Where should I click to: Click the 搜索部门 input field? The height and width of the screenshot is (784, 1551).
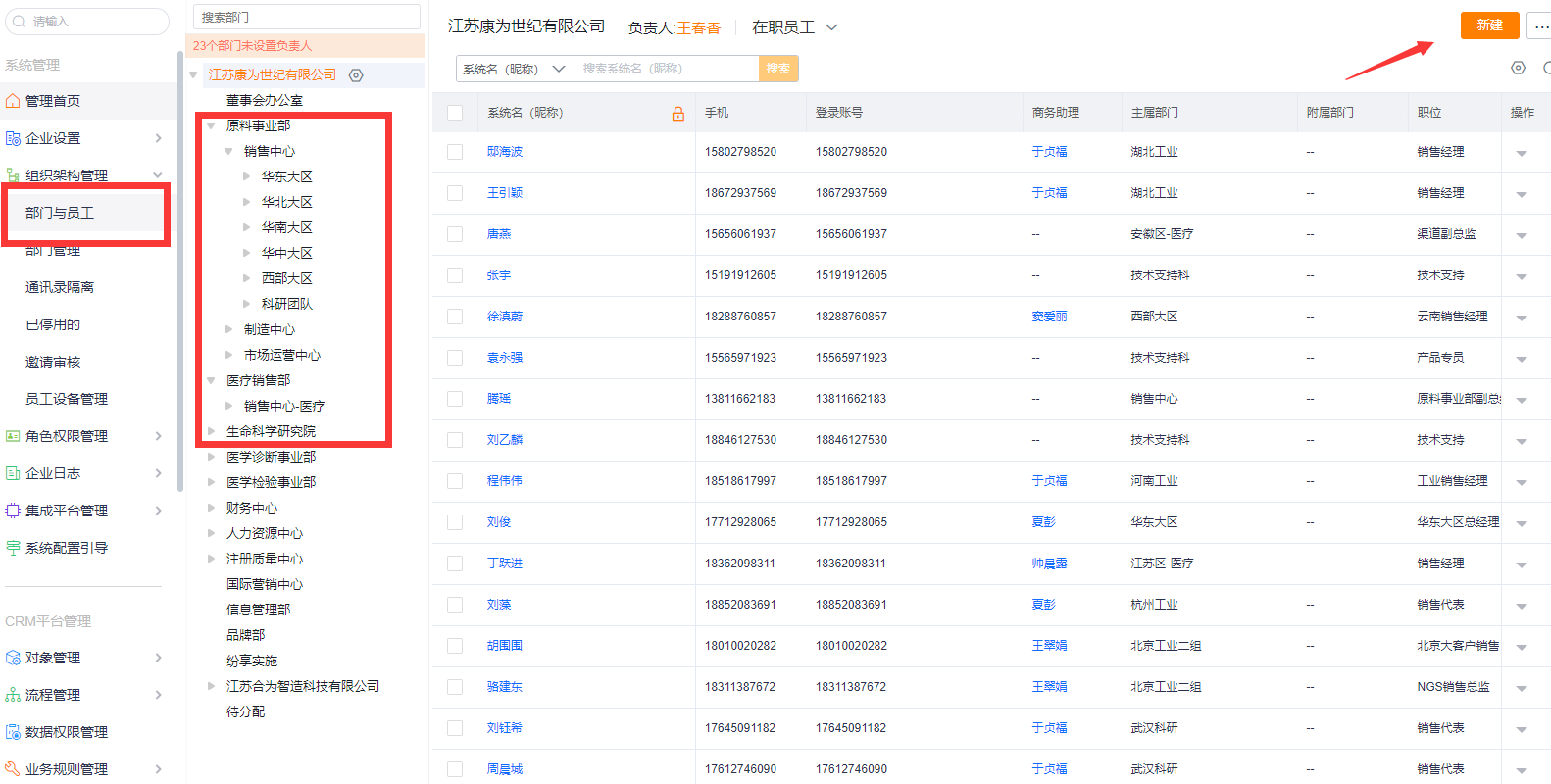(307, 17)
